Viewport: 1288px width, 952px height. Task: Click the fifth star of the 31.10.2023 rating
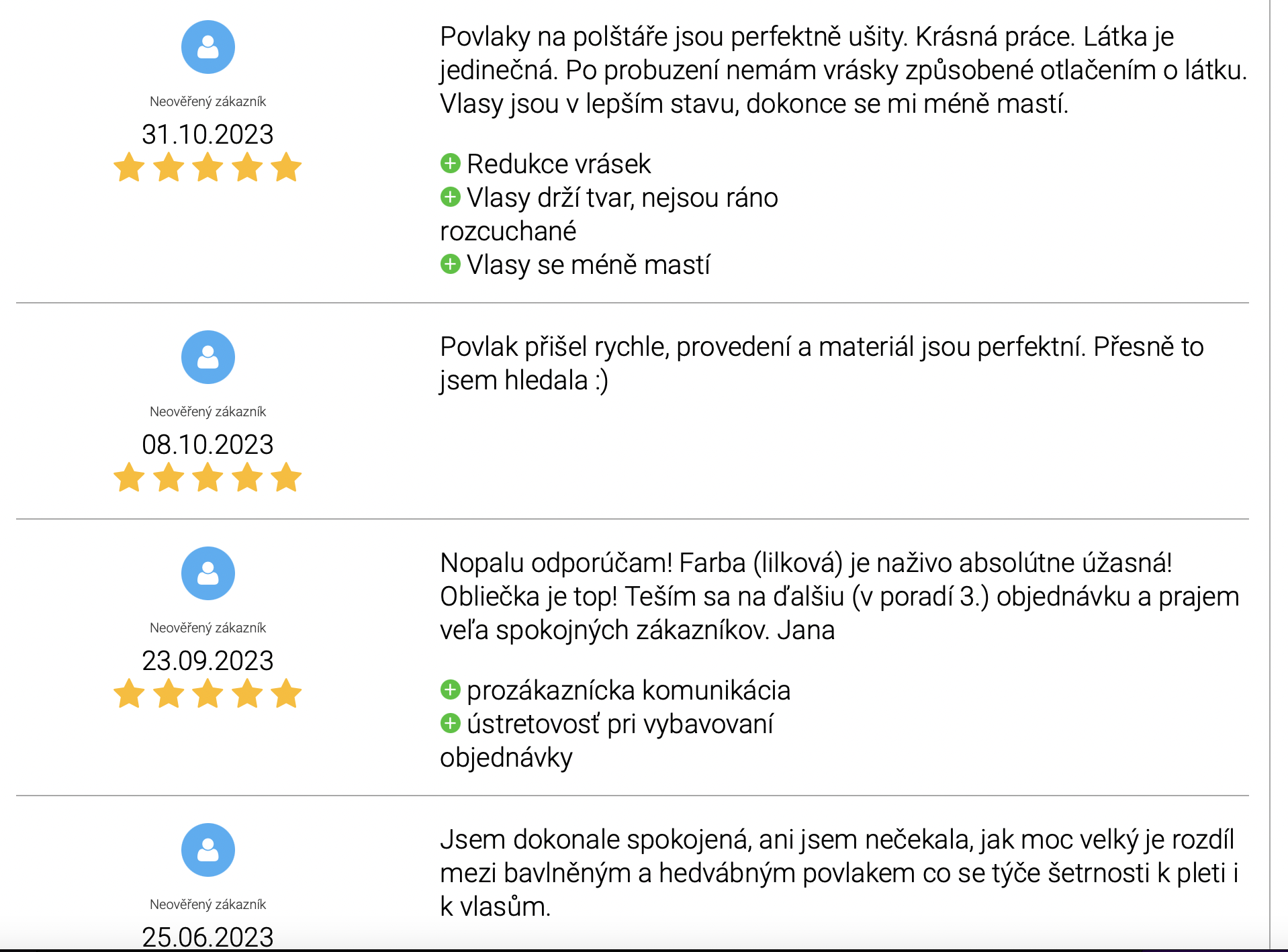(x=287, y=166)
